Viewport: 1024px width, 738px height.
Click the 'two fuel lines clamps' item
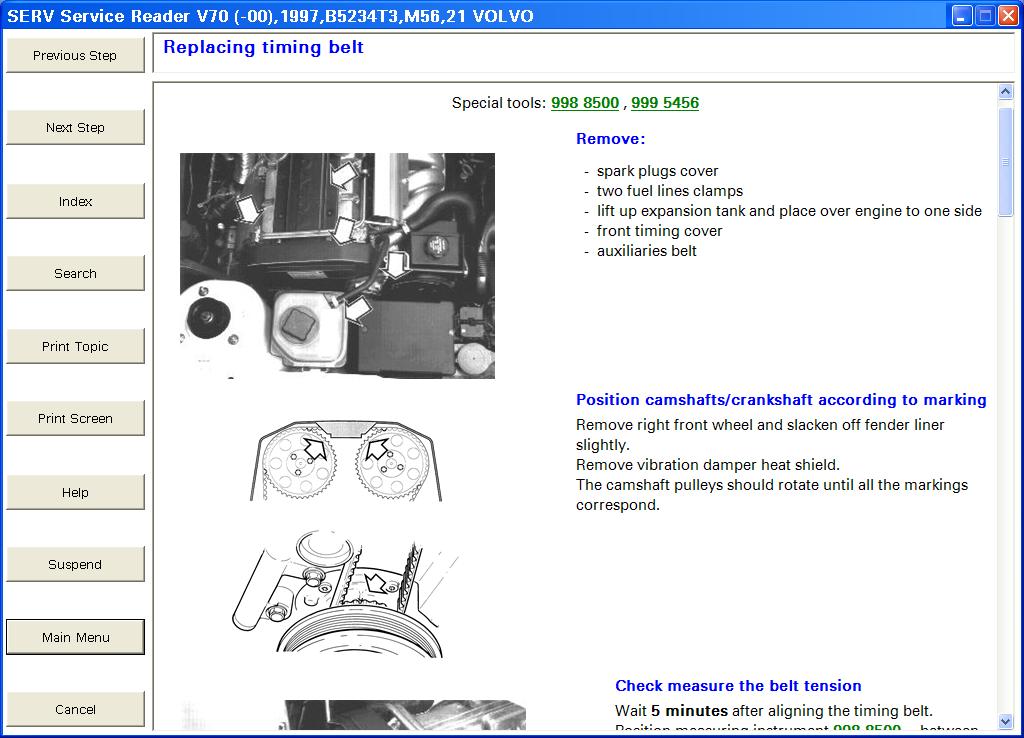coord(669,191)
